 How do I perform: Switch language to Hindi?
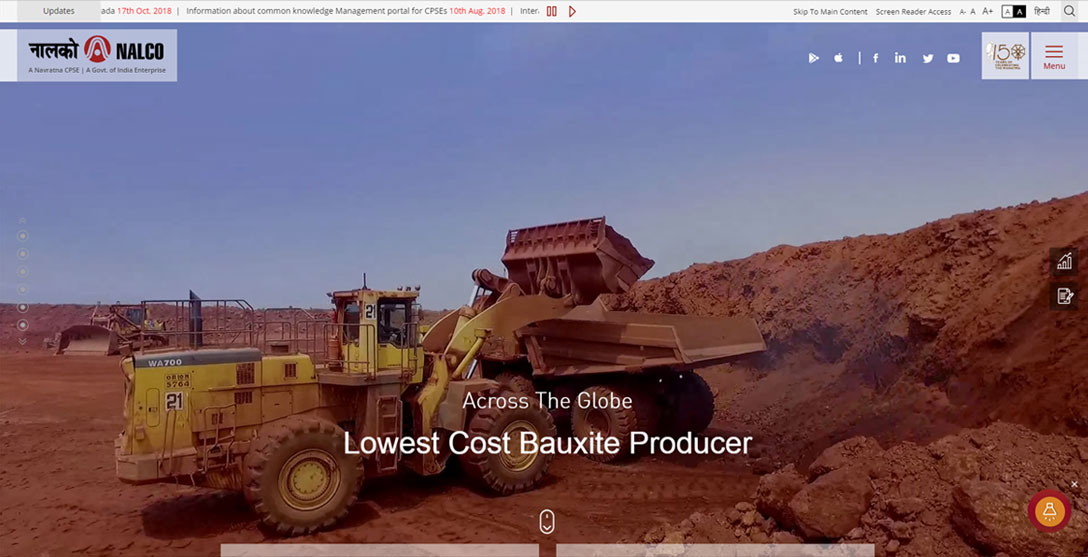1042,11
